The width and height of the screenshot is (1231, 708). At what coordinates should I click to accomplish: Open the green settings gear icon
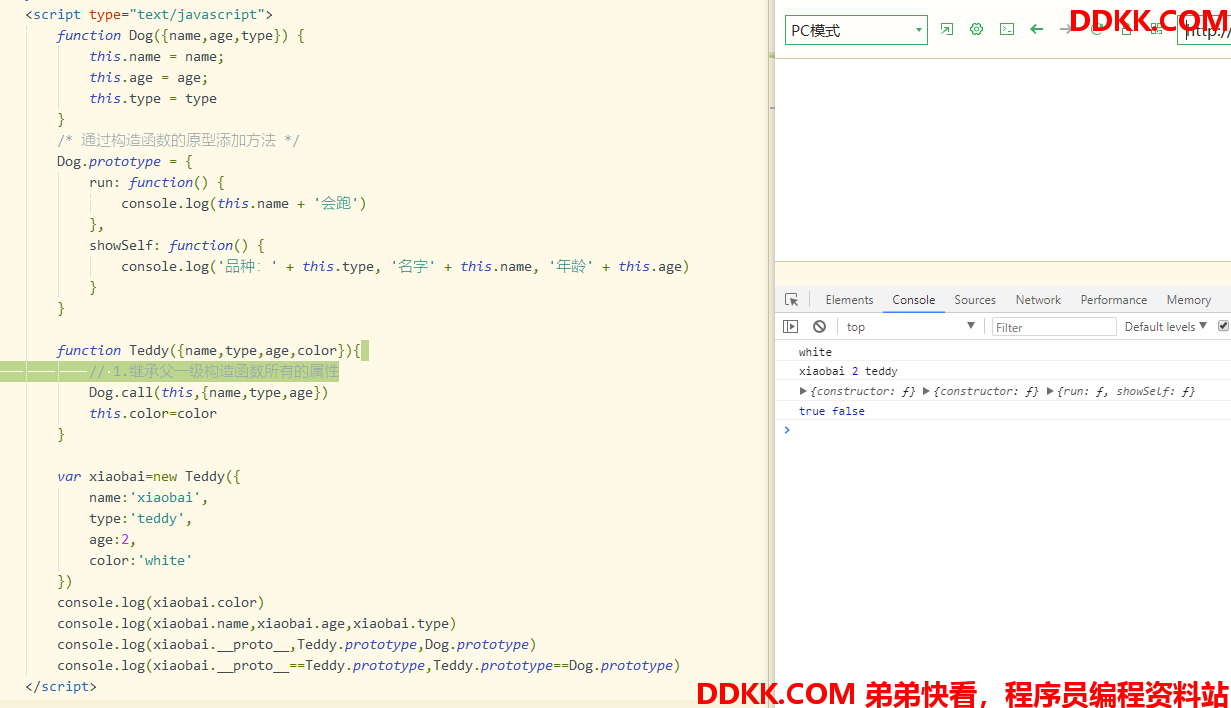977,30
